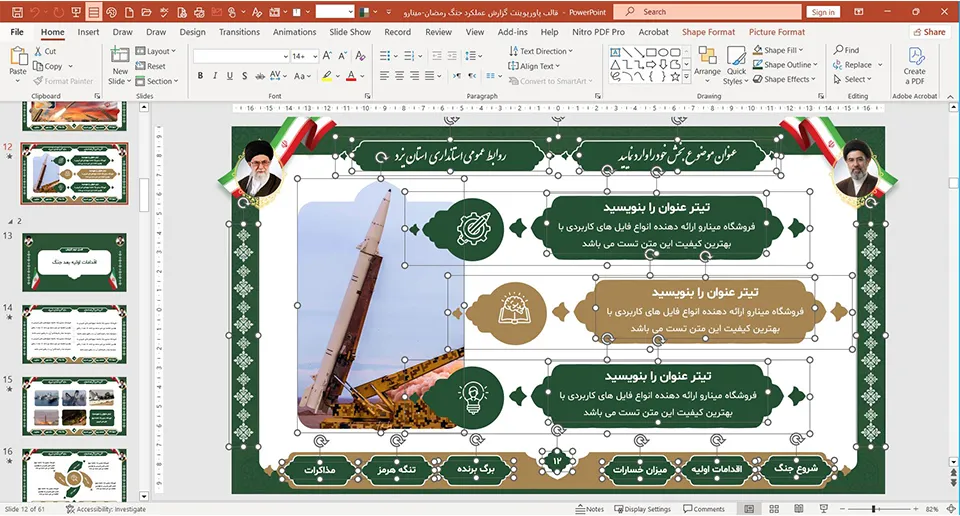Fit slide to current window
Screen dimensions: 960x516
951,509
